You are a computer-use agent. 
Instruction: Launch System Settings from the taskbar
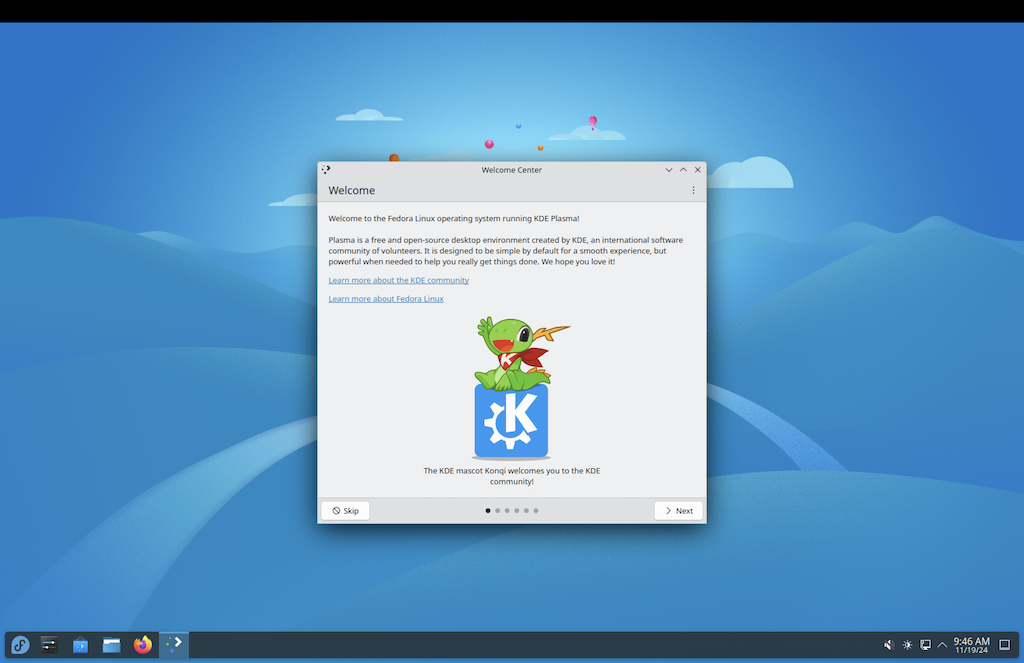point(49,645)
